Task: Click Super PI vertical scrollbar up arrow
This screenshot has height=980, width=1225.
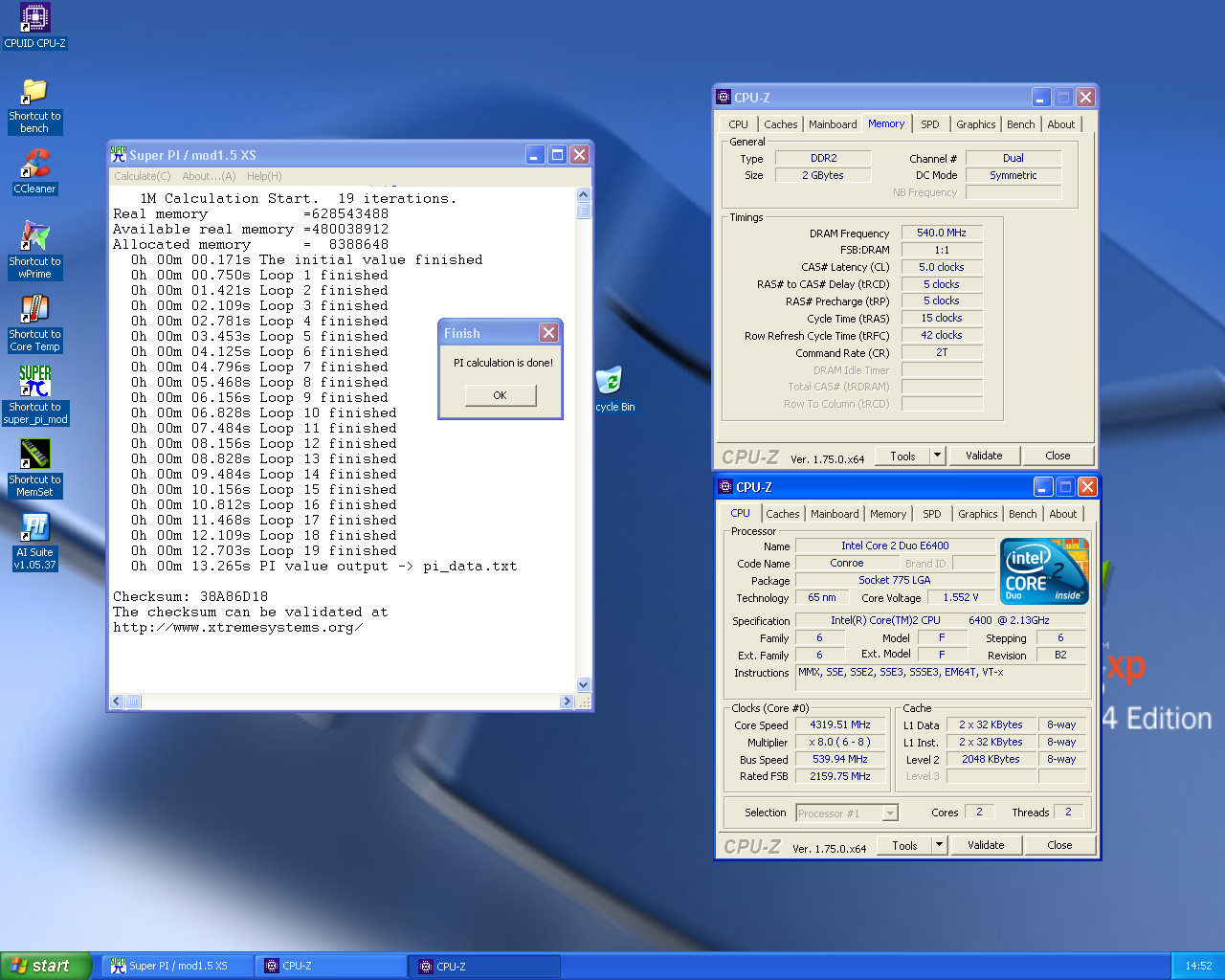Action: pyautogui.click(x=584, y=194)
